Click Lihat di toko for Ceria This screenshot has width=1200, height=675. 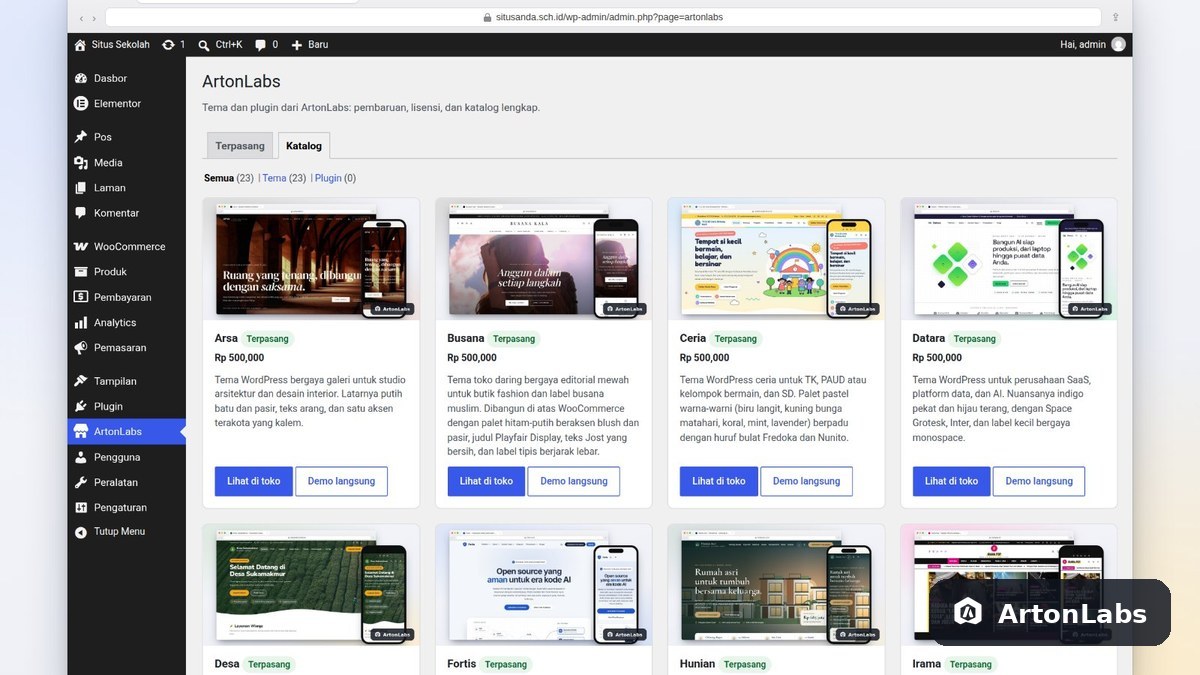point(719,481)
